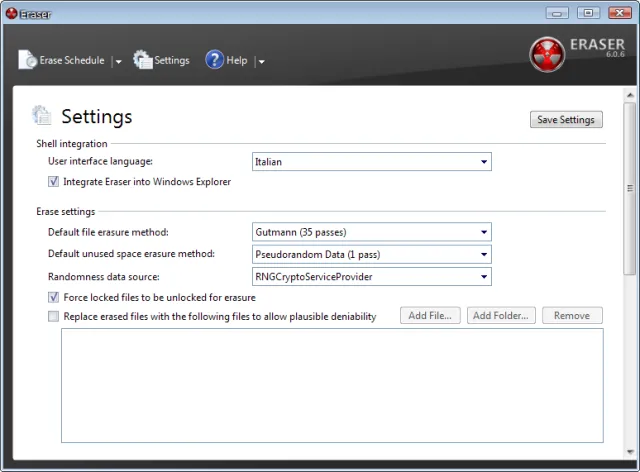Click the ERASER 6.0.6 version text

[597, 47]
